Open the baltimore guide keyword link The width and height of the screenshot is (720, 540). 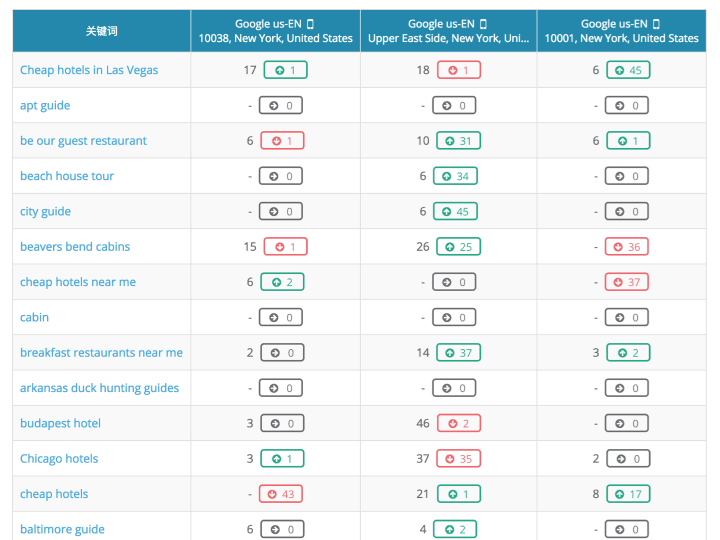pos(62,529)
